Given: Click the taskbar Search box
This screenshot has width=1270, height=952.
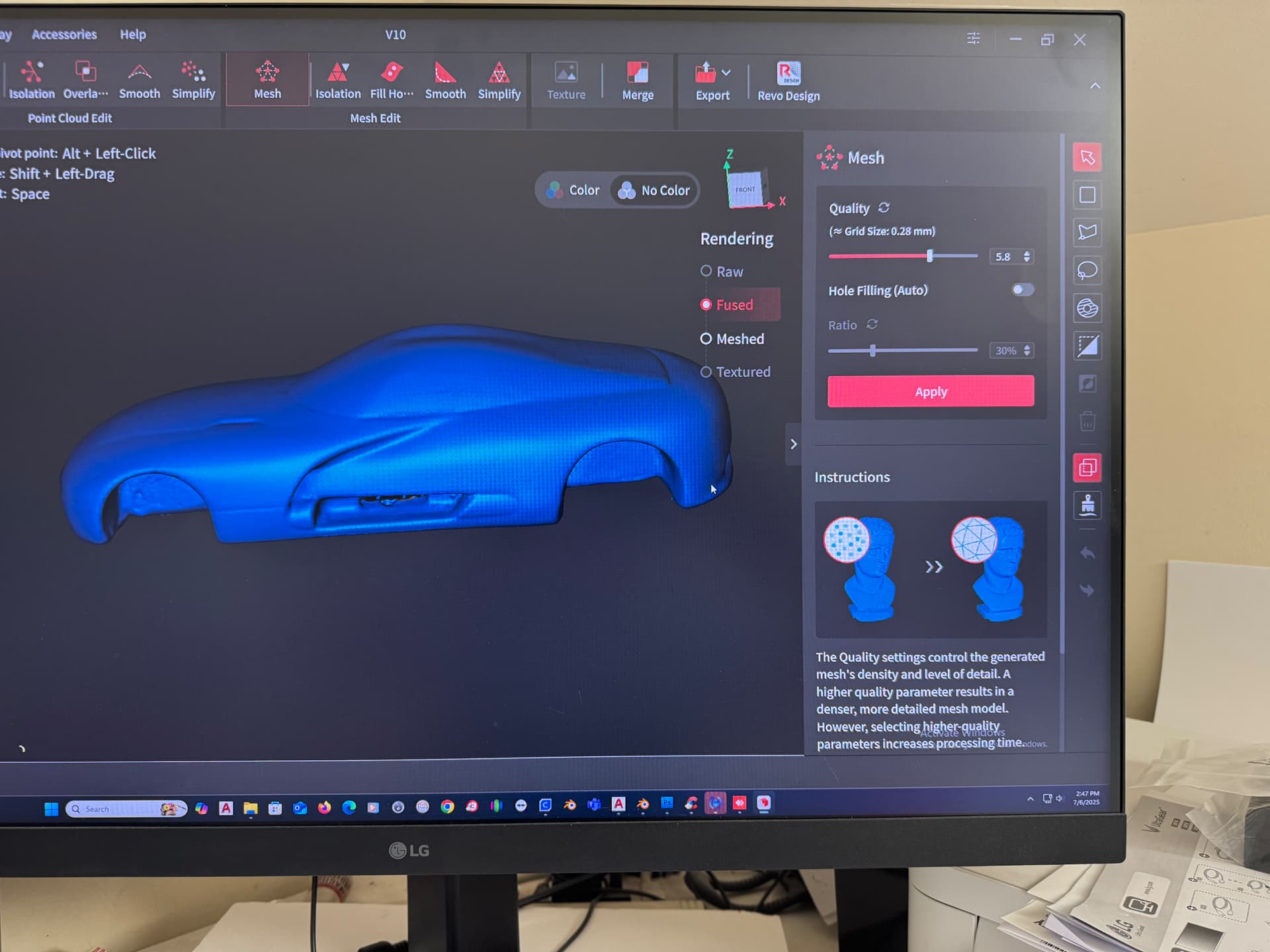Looking at the screenshot, I should click(126, 809).
